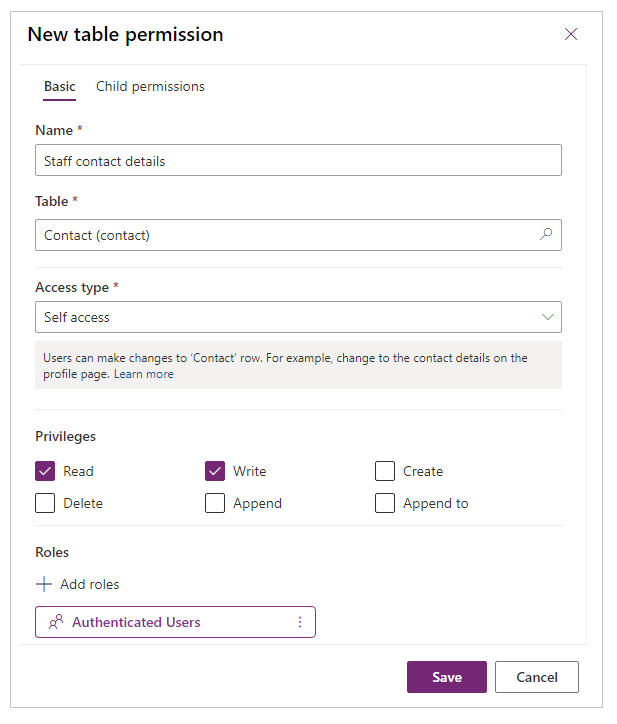
Task: Tick the Append privilege checkbox
Action: coord(215,503)
